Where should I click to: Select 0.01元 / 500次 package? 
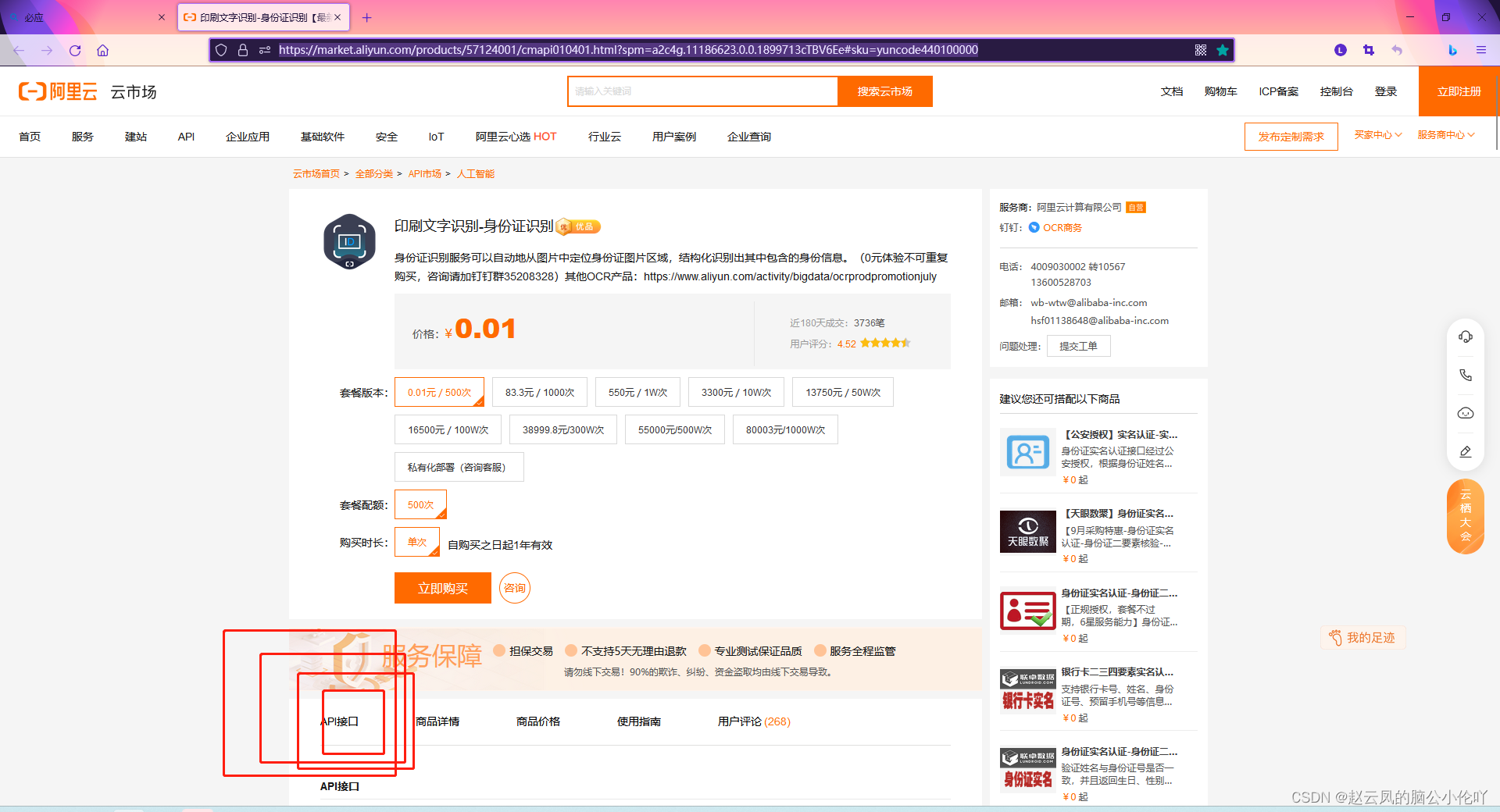439,392
